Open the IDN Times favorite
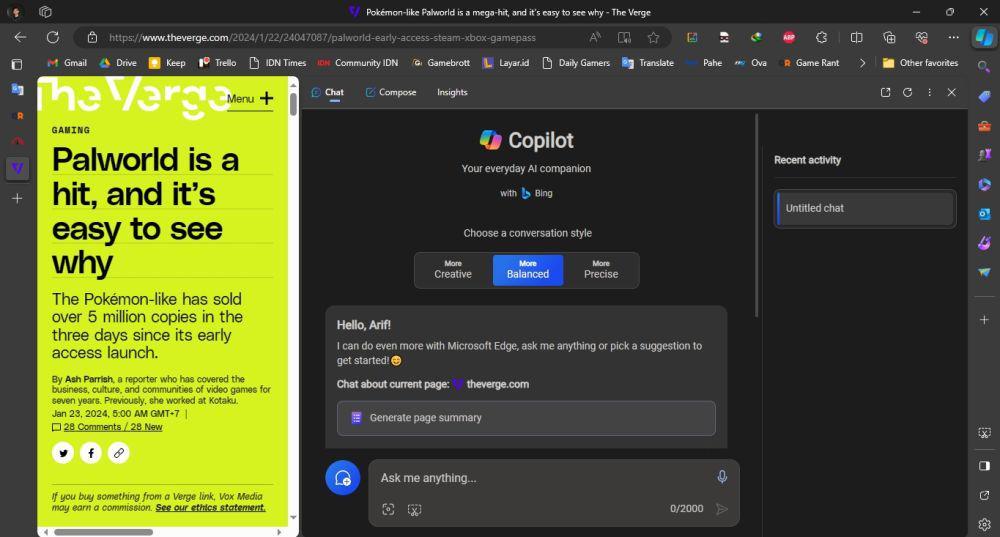The width and height of the screenshot is (1000, 537). (277, 63)
